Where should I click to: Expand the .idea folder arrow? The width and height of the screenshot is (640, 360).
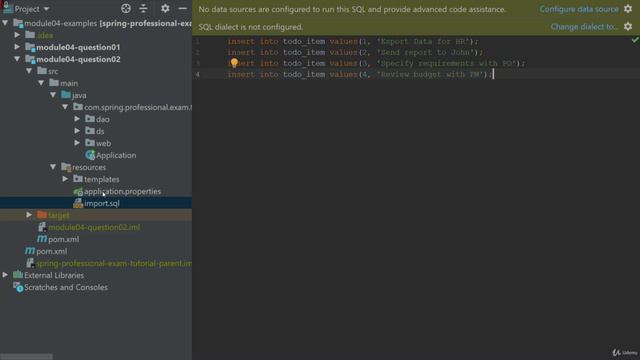17,35
